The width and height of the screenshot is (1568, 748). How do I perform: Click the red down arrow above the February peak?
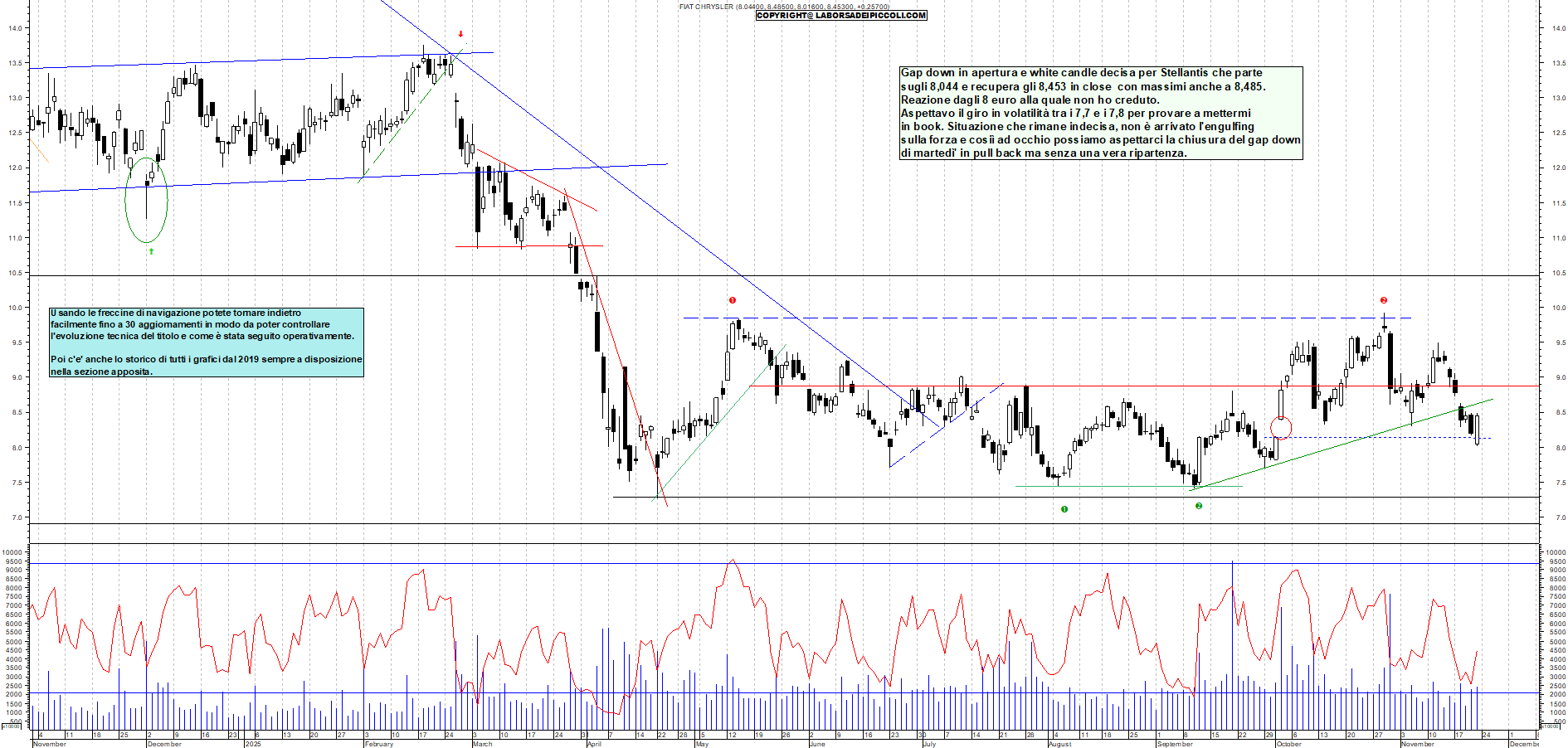[460, 34]
